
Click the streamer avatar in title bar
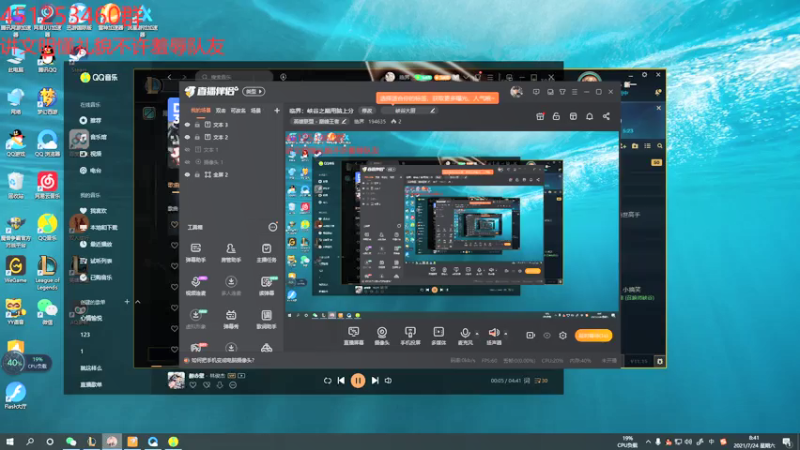click(x=516, y=92)
